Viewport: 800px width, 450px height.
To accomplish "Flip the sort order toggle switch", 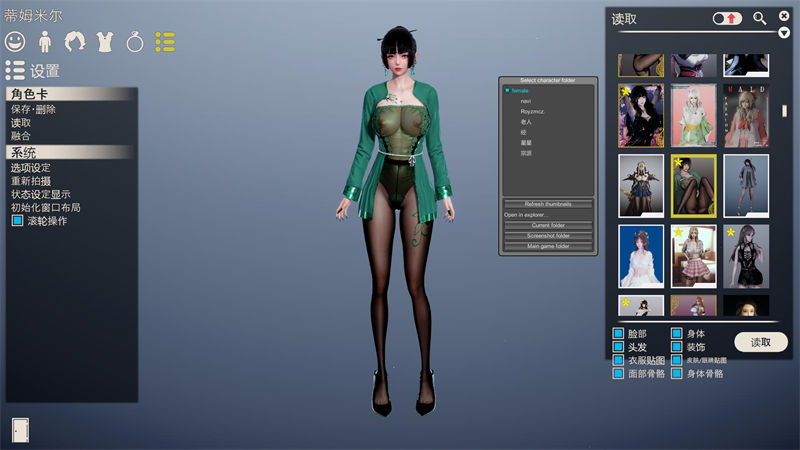I will (x=727, y=18).
